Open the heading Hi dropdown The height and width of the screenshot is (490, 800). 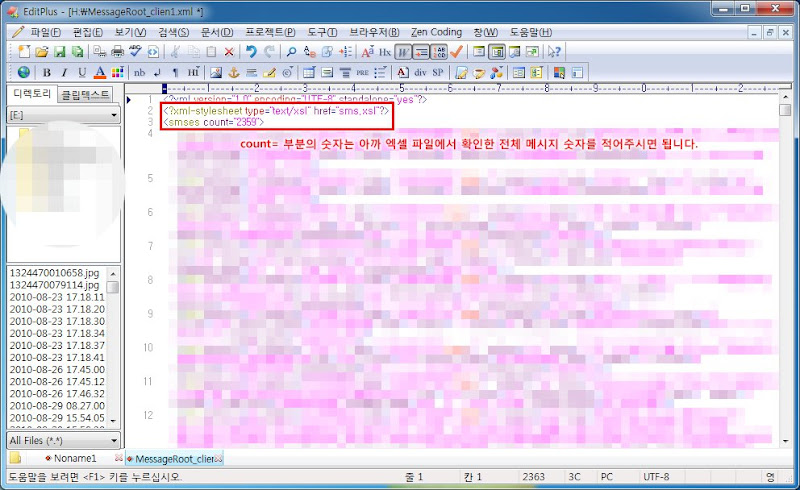[x=193, y=72]
